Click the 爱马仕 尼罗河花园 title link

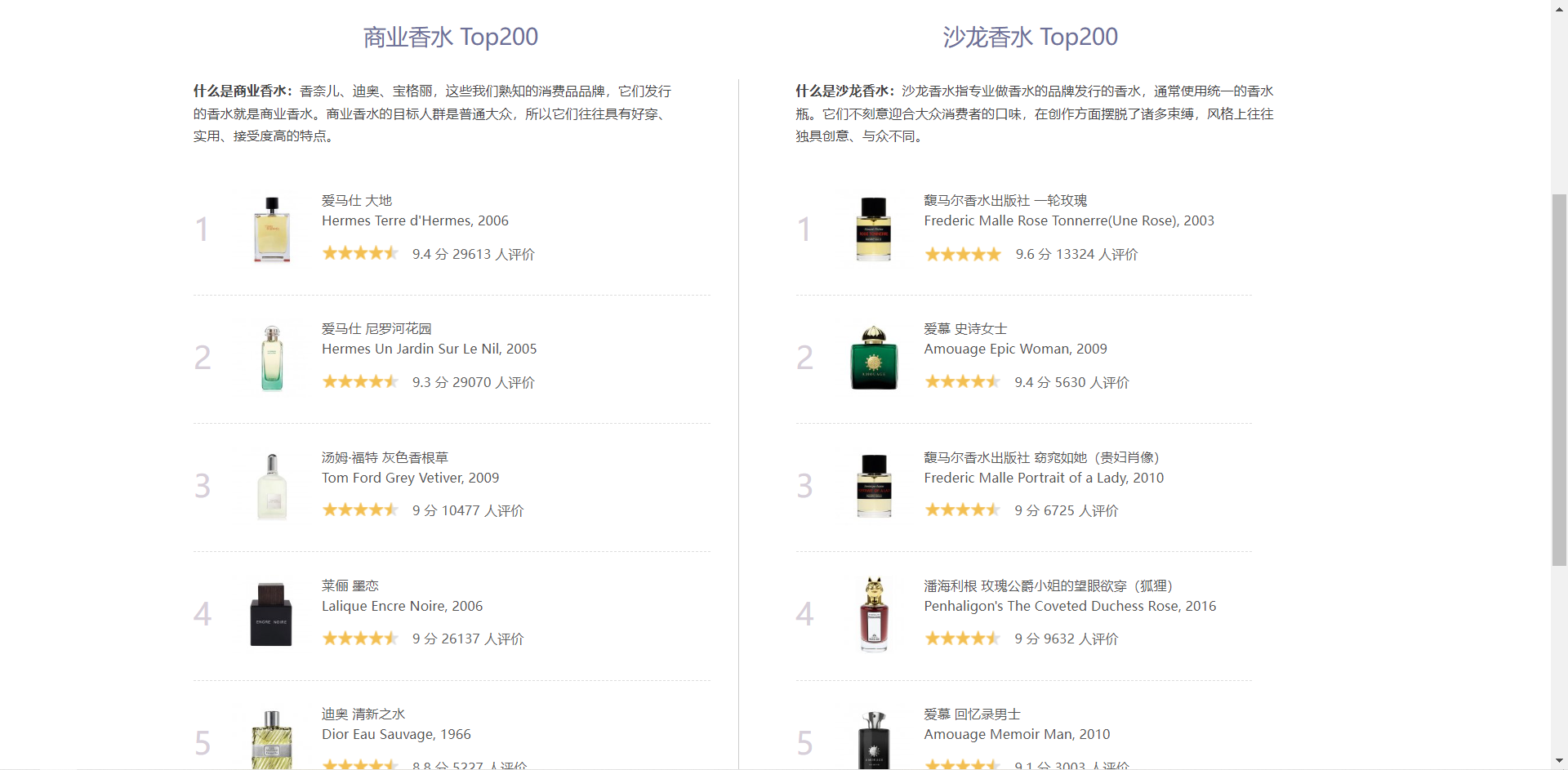click(x=376, y=329)
